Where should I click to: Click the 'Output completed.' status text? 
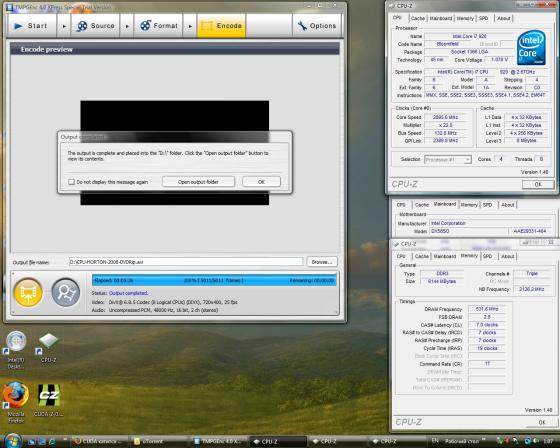tap(128, 293)
